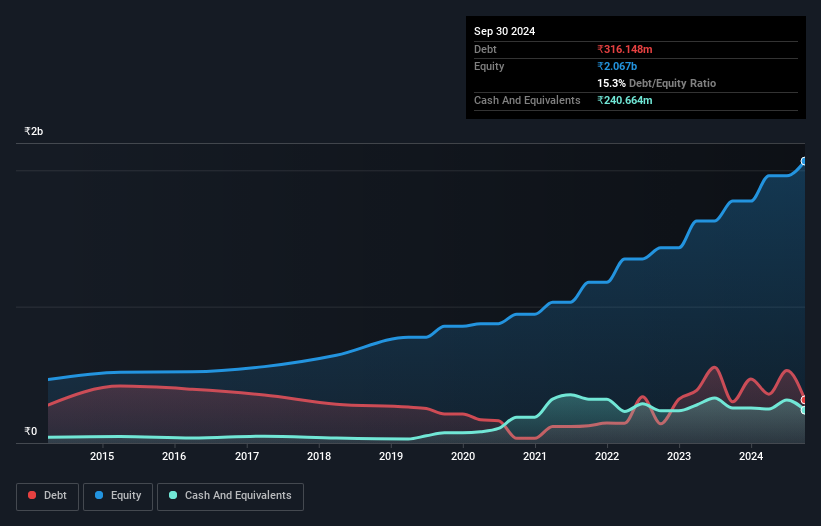Click the 2022 x-axis label
The image size is (821, 526).
tap(607, 456)
